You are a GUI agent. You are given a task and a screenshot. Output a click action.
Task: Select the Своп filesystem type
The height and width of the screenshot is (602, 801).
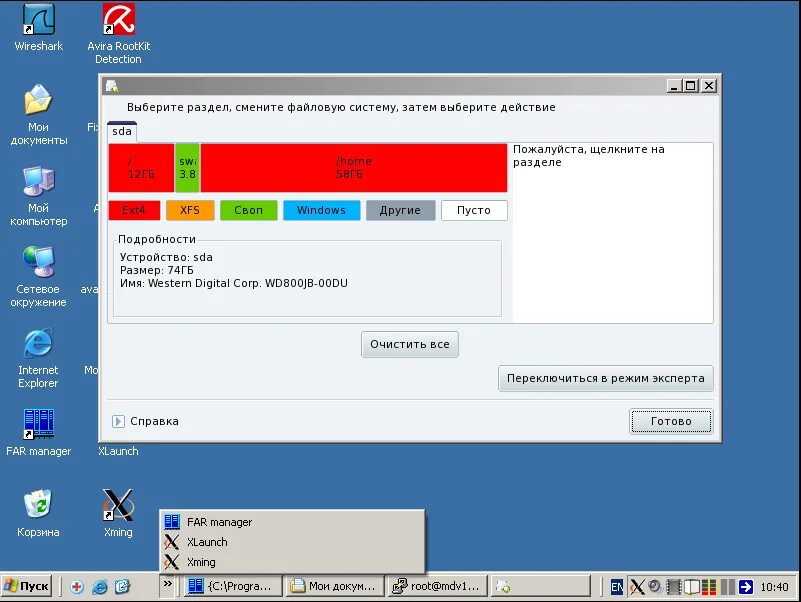(248, 210)
